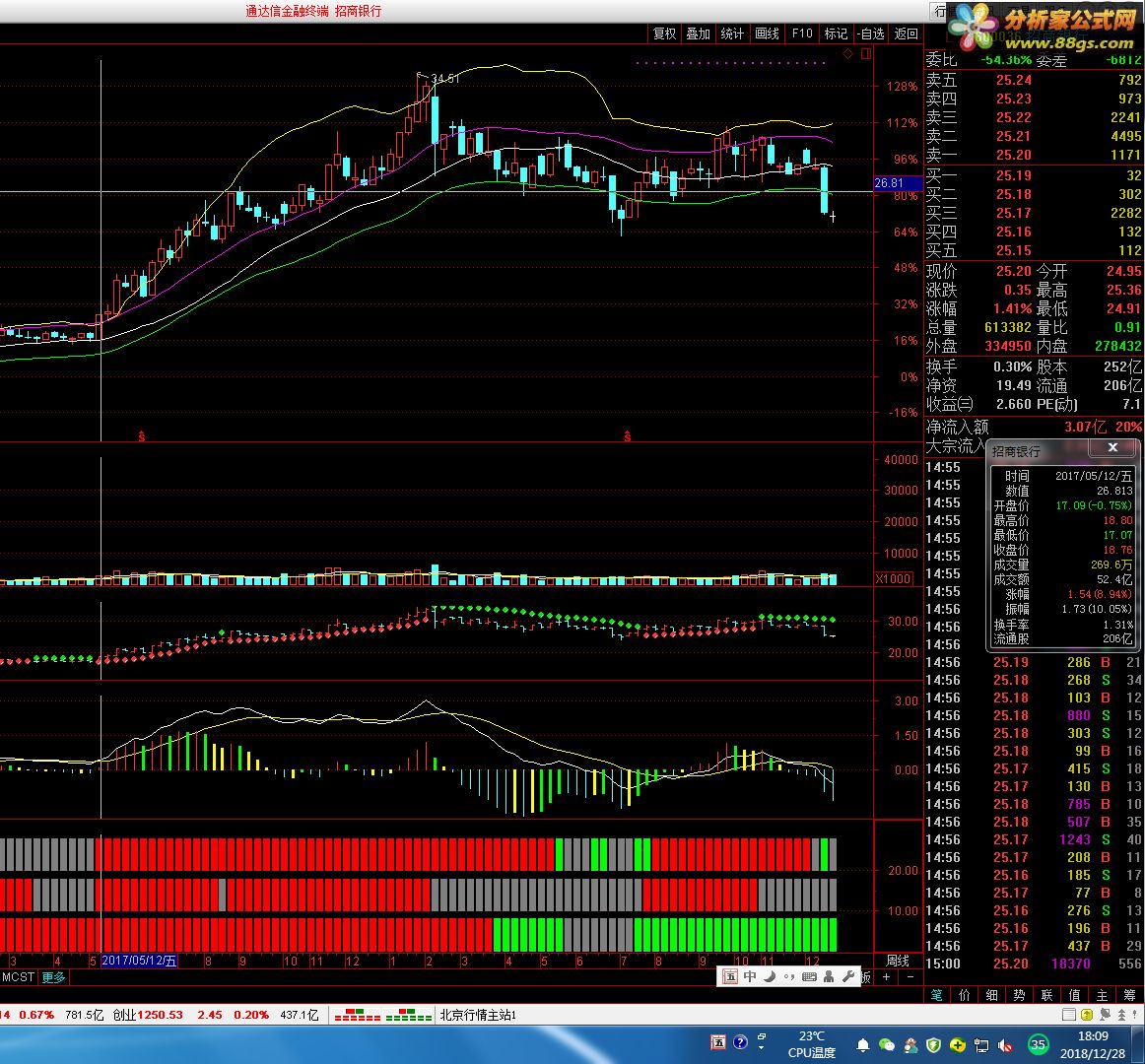Viewport: 1145px width, 1064px height.
Task: Click the bell notification tray icon
Action: click(862, 1045)
